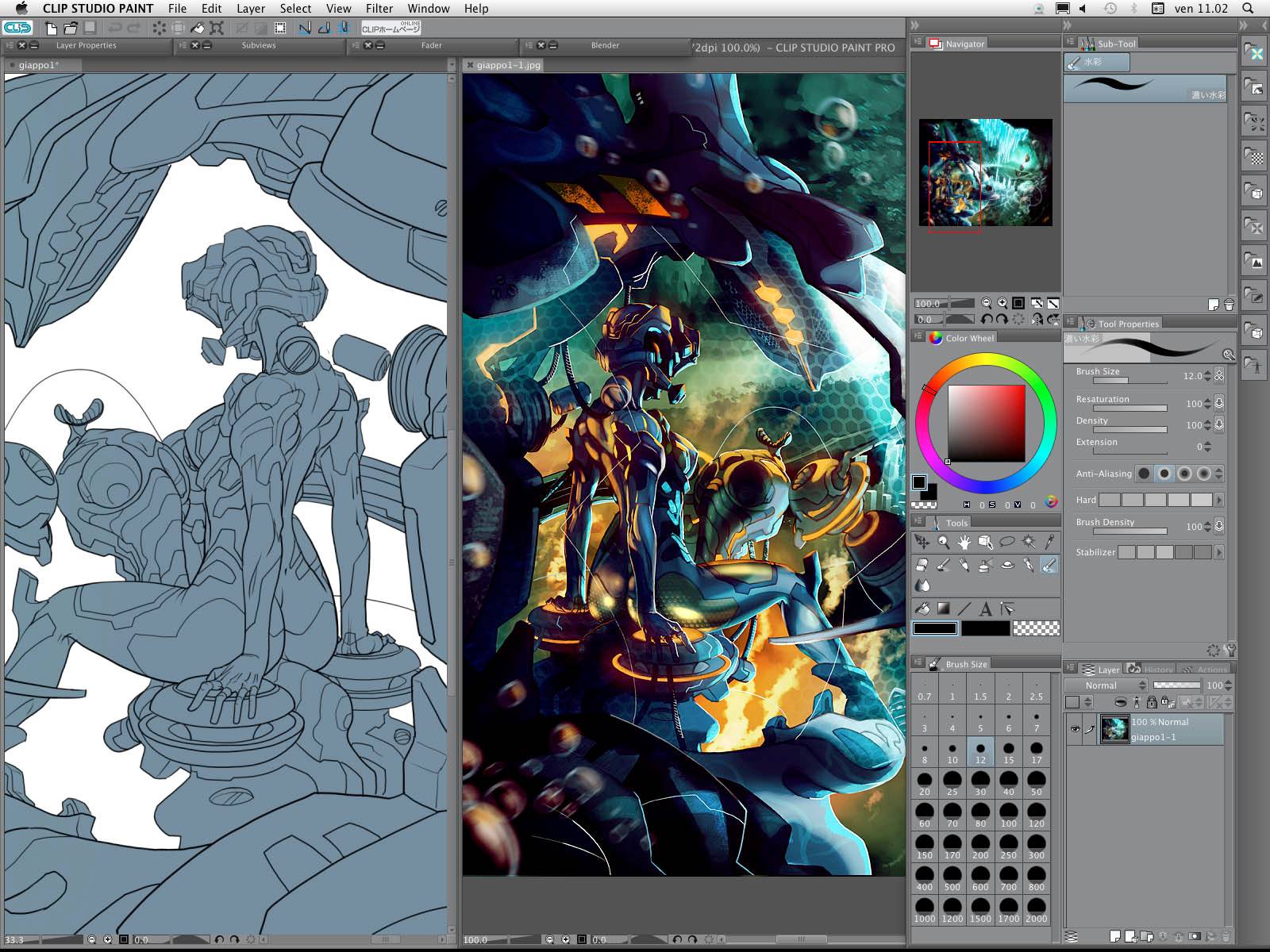Select the Blend tool below the brushes
1270x952 pixels.
[x=923, y=585]
